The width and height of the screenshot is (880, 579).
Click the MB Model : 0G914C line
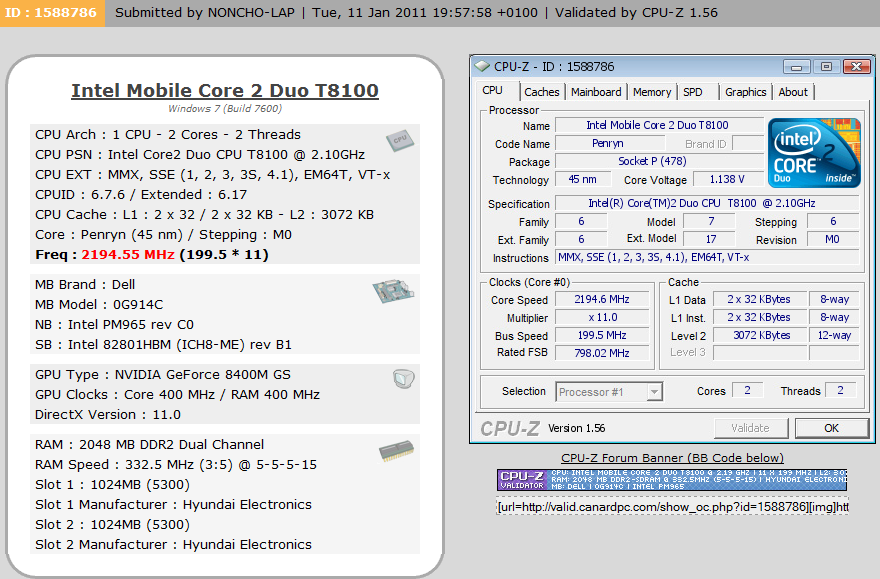(x=99, y=305)
